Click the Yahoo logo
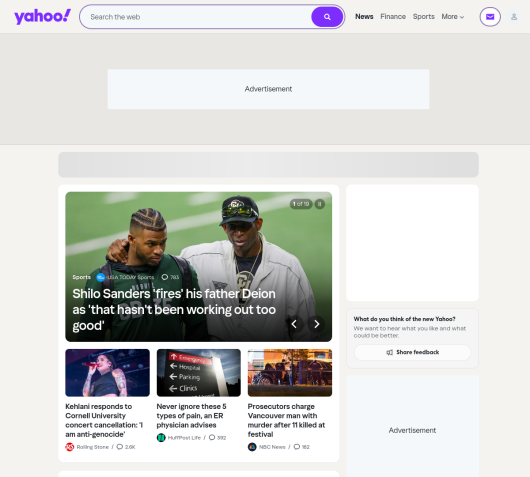This screenshot has width=530, height=477. (x=42, y=16)
